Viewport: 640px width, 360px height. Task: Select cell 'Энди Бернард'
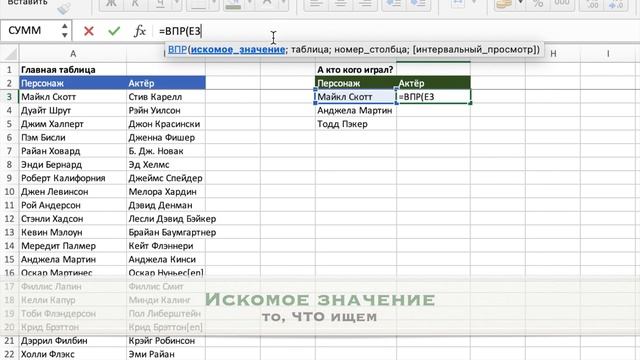click(73, 164)
